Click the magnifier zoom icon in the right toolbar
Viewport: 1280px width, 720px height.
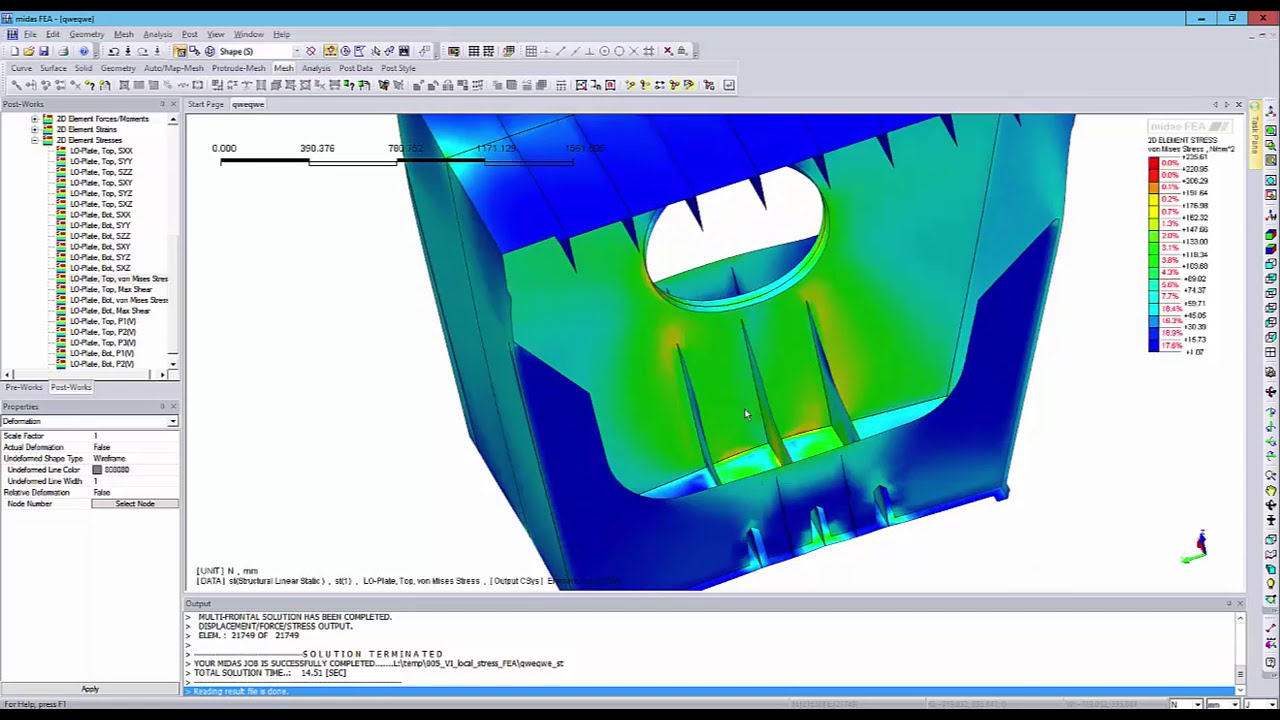1271,475
